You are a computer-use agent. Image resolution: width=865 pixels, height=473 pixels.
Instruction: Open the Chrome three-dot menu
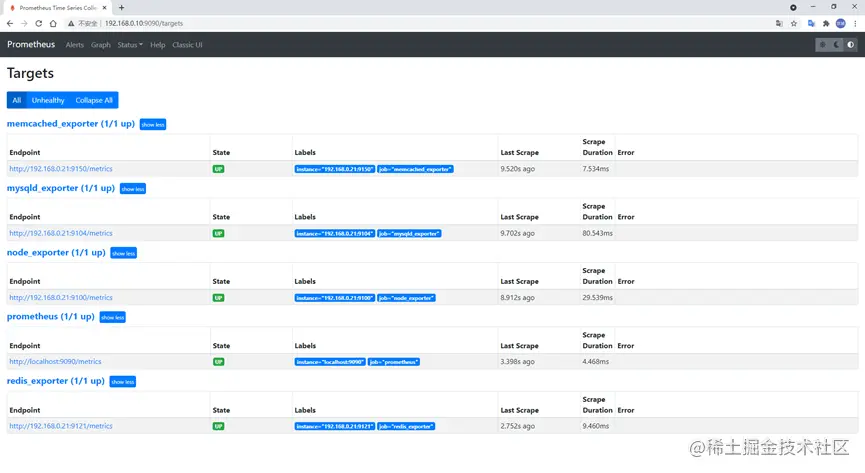click(855, 23)
